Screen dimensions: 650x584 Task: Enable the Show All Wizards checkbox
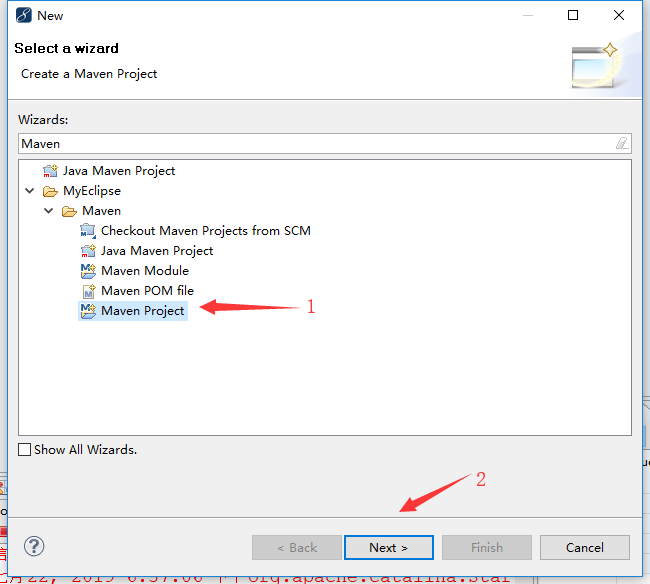click(x=24, y=449)
